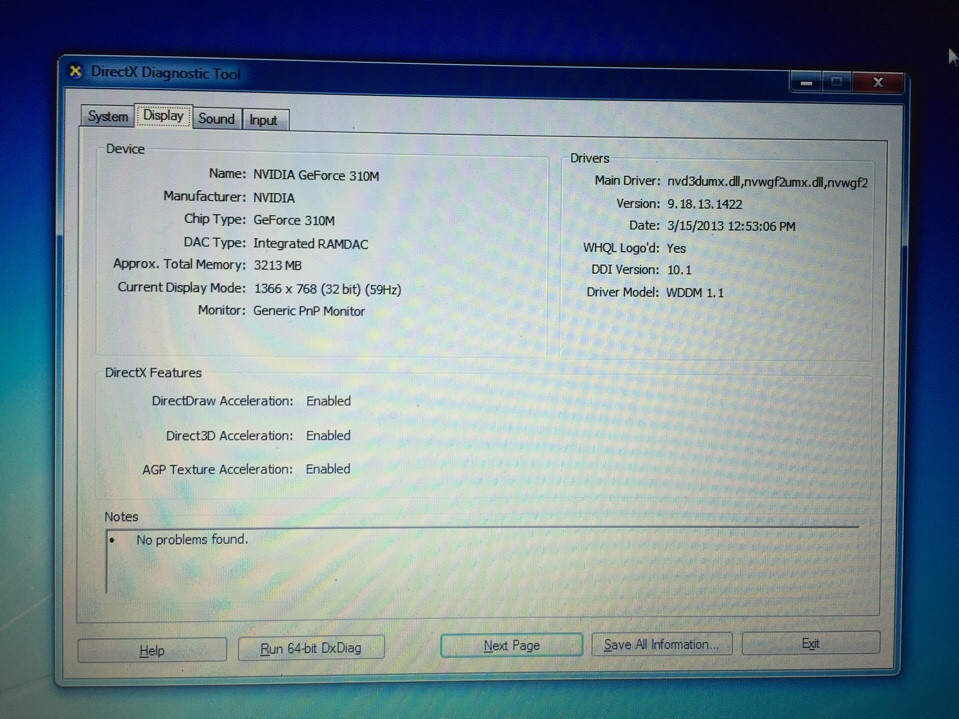Select device name NVIDIA GeForce 310M
Image resolution: width=959 pixels, height=719 pixels.
coord(316,175)
